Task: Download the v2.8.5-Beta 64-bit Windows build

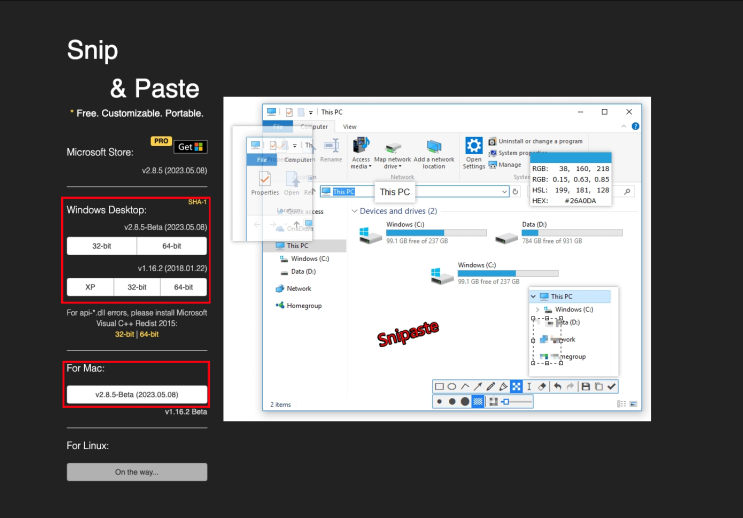Action: pos(172,246)
